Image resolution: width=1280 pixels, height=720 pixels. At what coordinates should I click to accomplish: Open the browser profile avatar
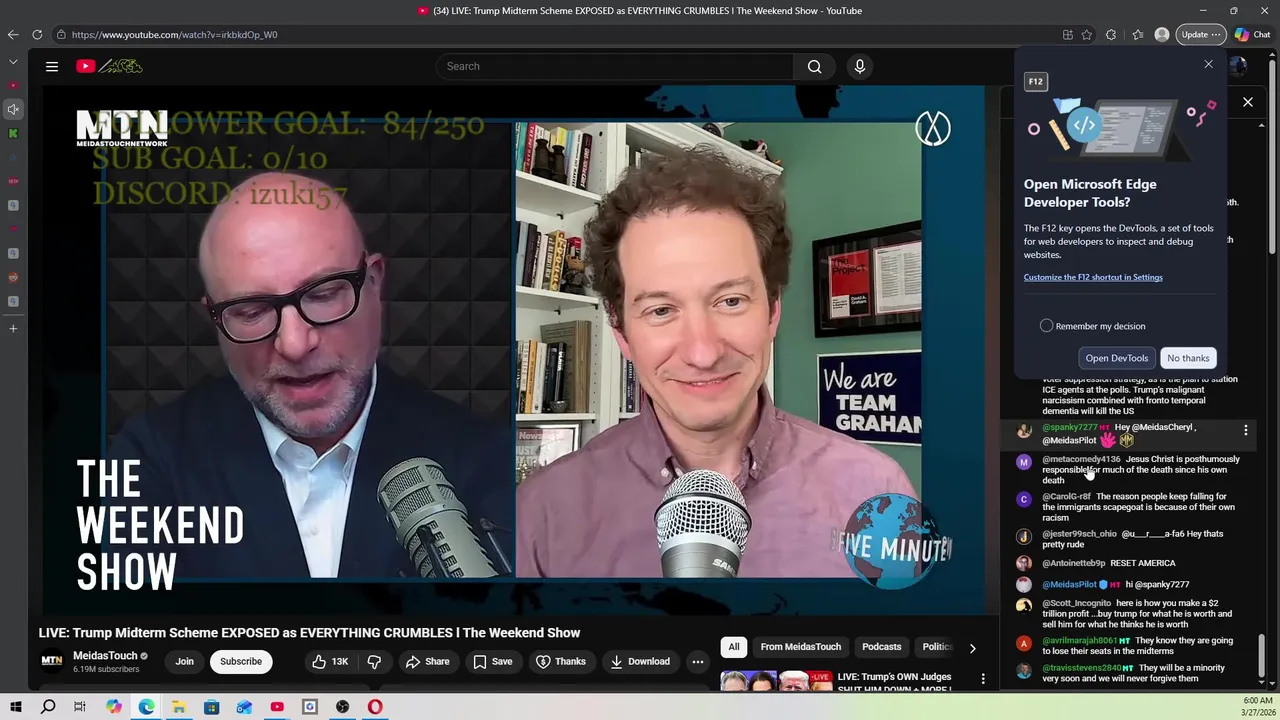tap(1162, 34)
